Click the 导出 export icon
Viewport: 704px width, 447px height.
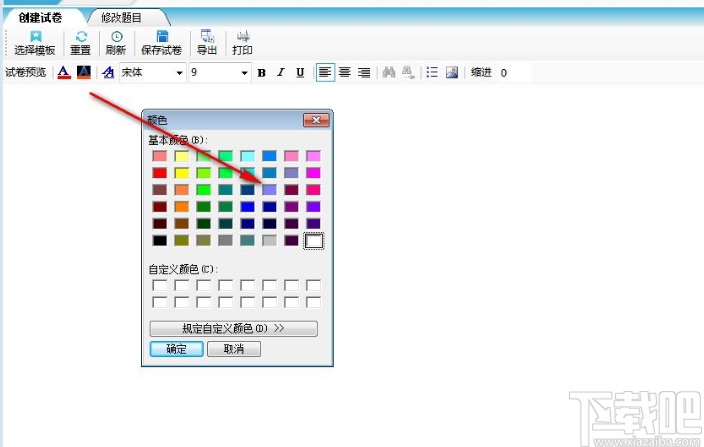pos(207,36)
